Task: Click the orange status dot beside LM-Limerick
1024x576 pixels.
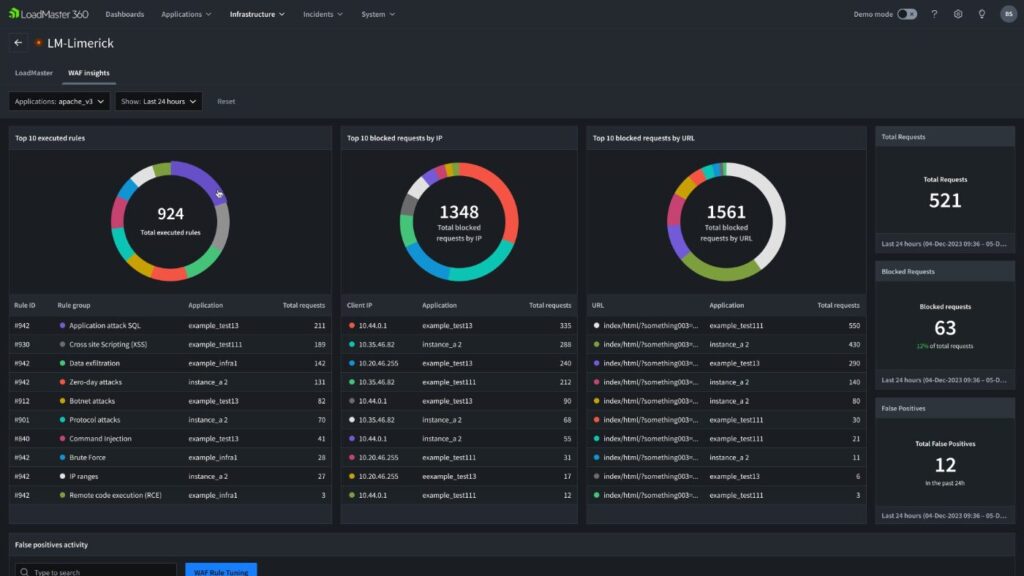Action: click(x=39, y=43)
